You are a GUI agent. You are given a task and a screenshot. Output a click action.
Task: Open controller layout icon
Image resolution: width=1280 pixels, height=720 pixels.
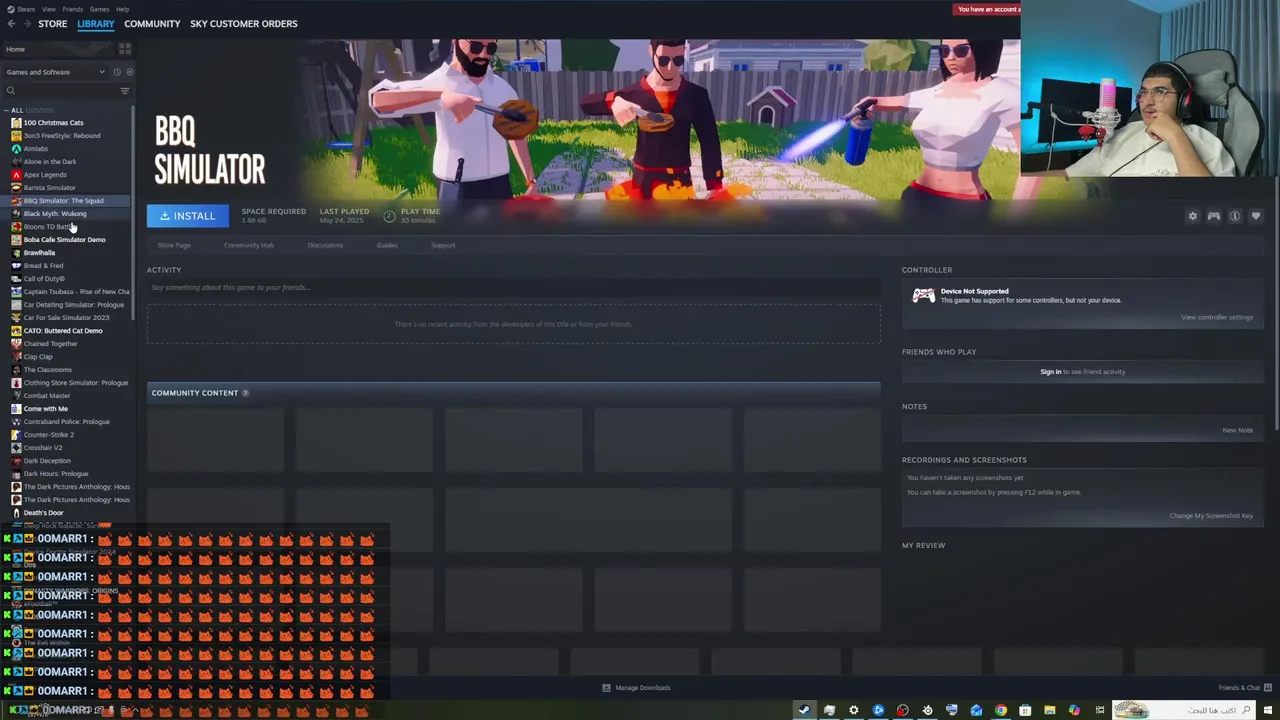[1213, 216]
